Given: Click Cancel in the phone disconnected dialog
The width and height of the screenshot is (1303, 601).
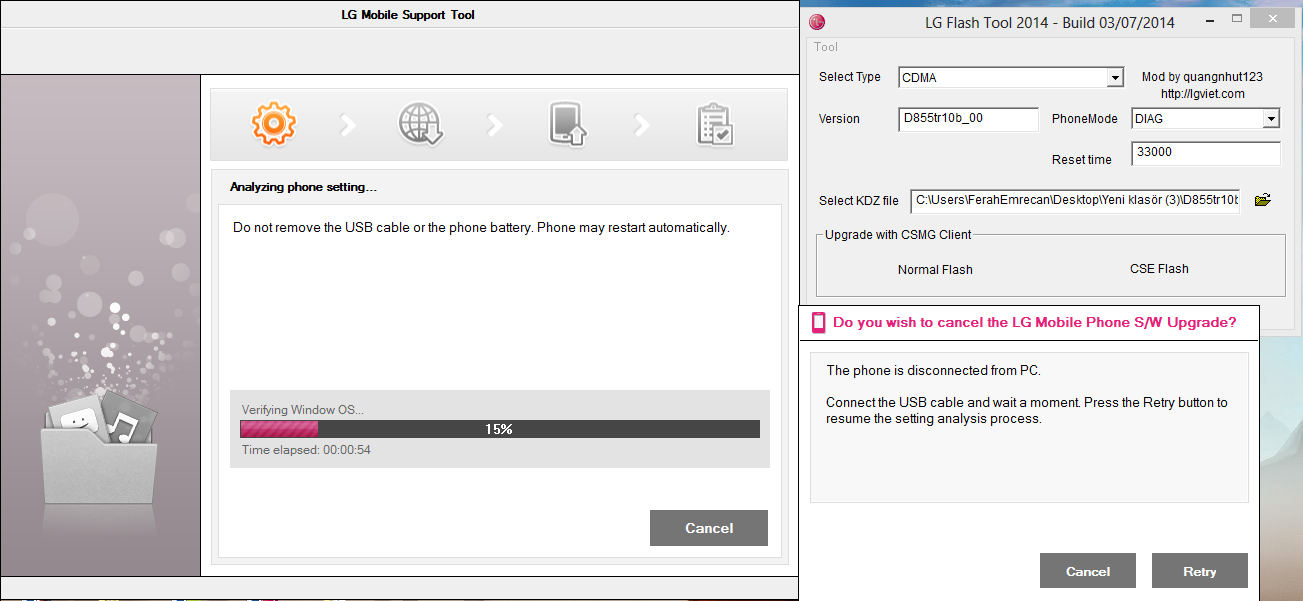Looking at the screenshot, I should tap(1088, 571).
